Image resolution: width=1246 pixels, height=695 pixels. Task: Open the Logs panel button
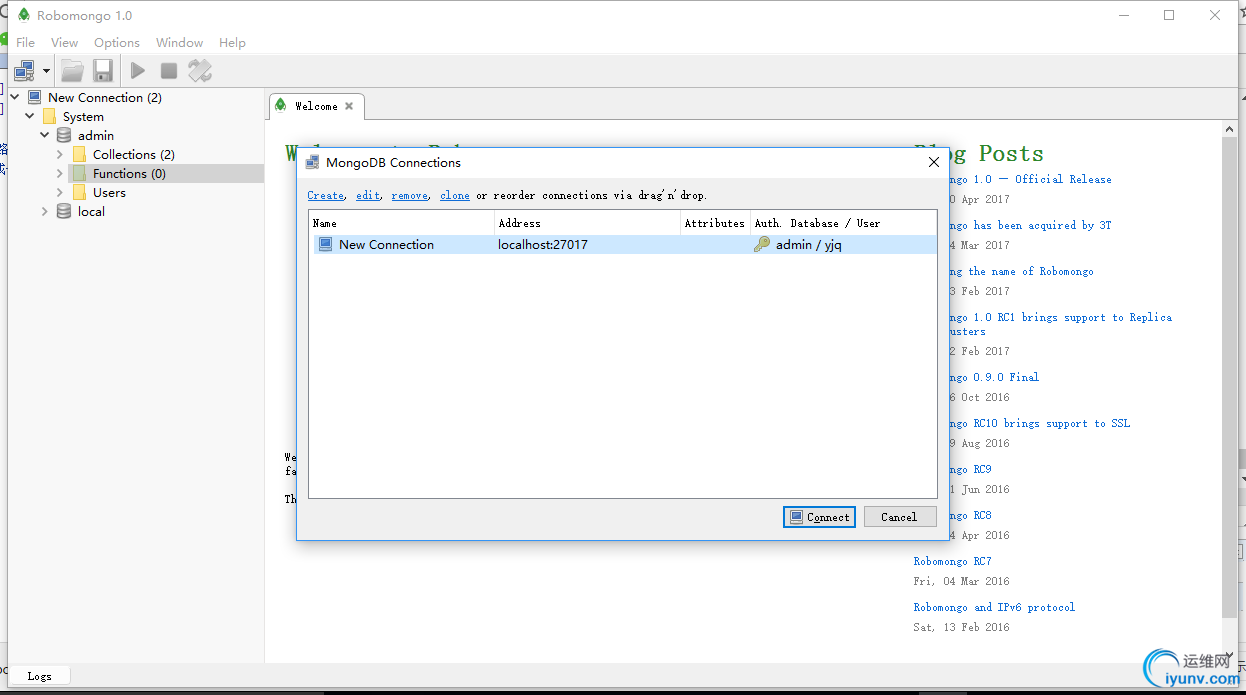tap(39, 676)
